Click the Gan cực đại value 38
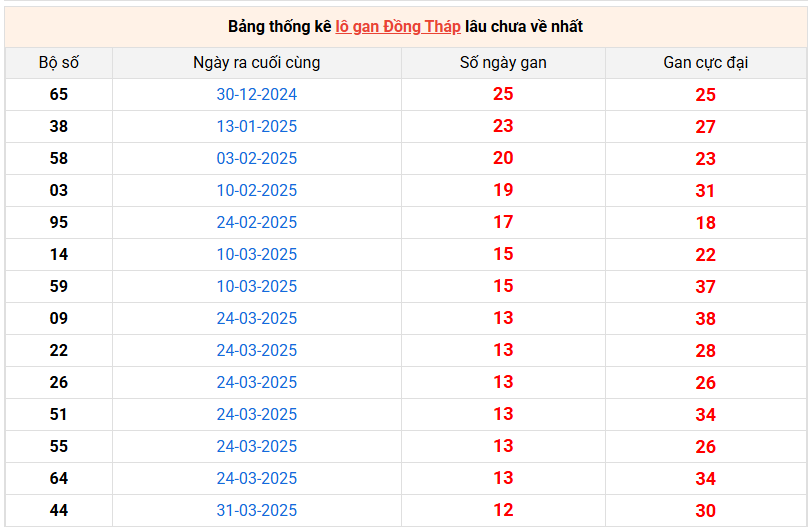Screen dimensions: 811x527 pyautogui.click(x=705, y=319)
